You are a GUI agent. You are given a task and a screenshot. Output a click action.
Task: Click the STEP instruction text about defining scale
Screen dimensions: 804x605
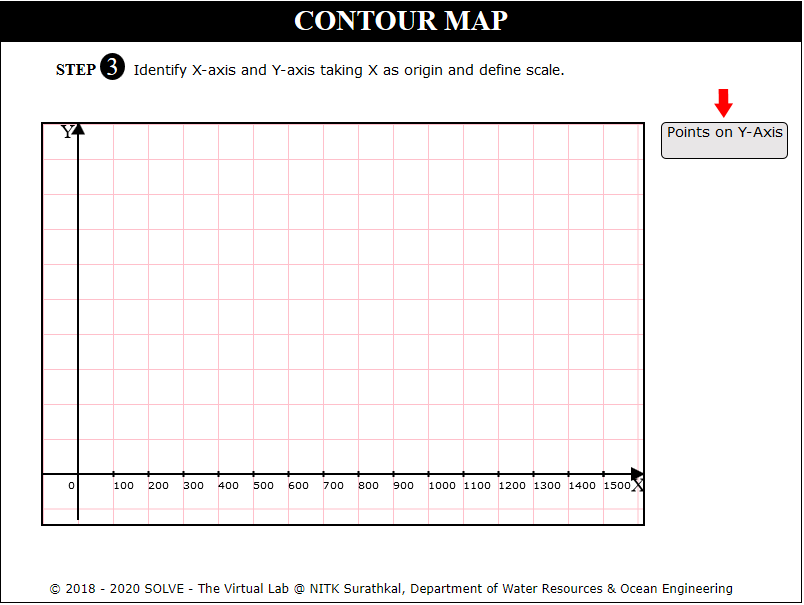349,70
